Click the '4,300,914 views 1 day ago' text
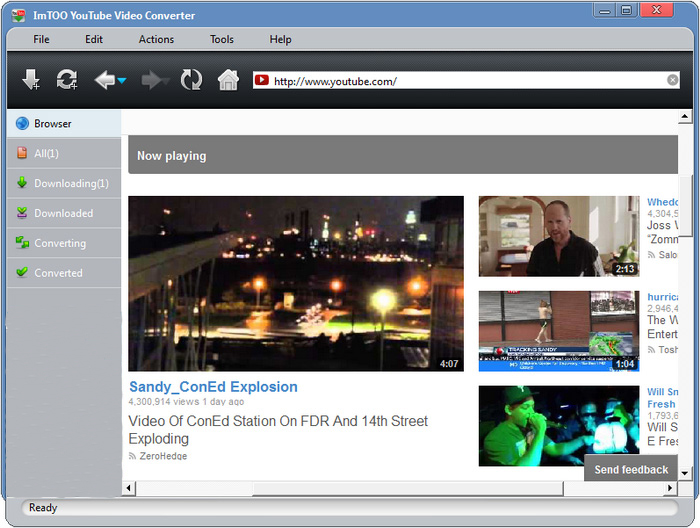This screenshot has width=700, height=528. [x=186, y=402]
